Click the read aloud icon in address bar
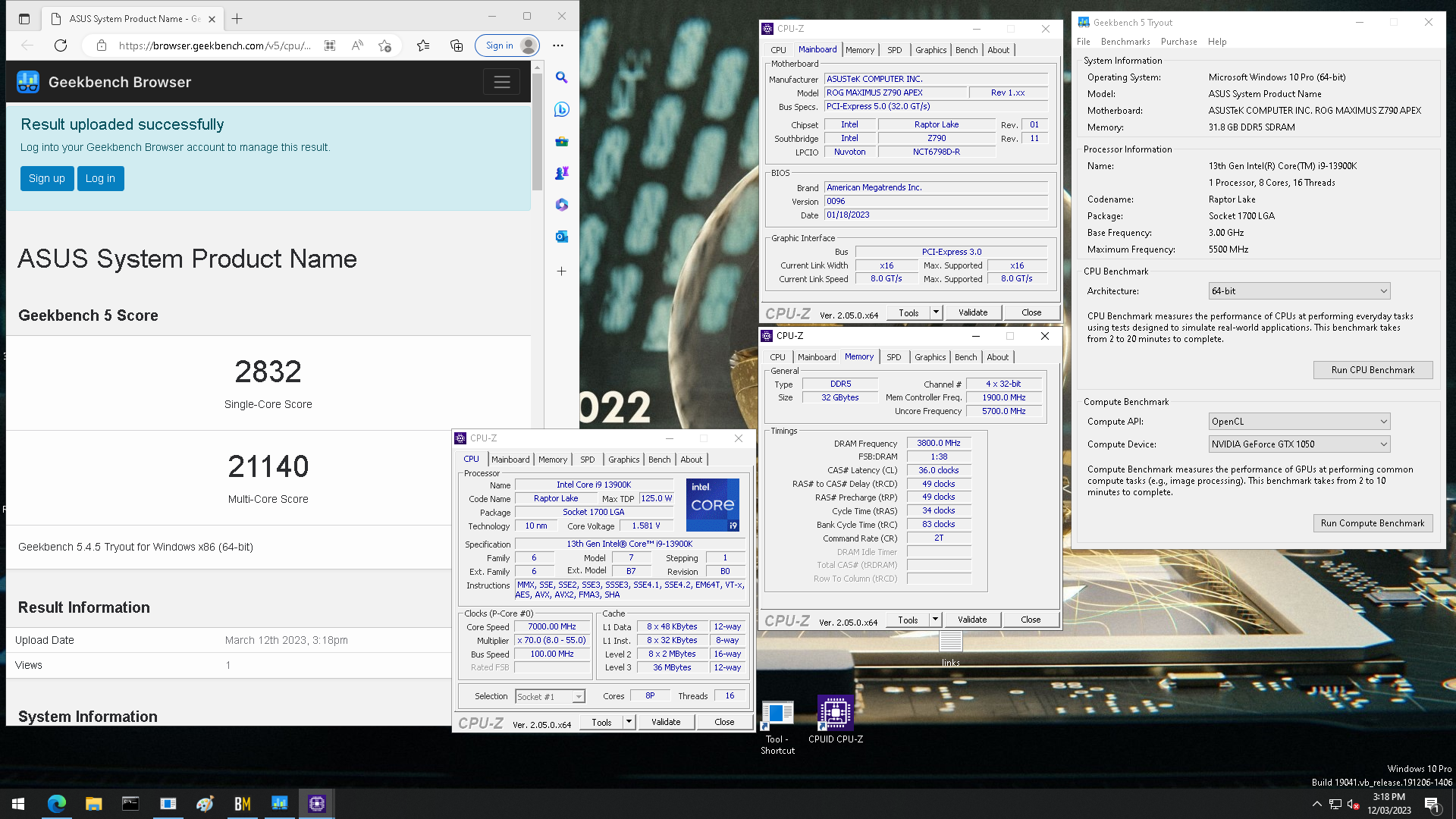The height and width of the screenshot is (819, 1456). (357, 45)
